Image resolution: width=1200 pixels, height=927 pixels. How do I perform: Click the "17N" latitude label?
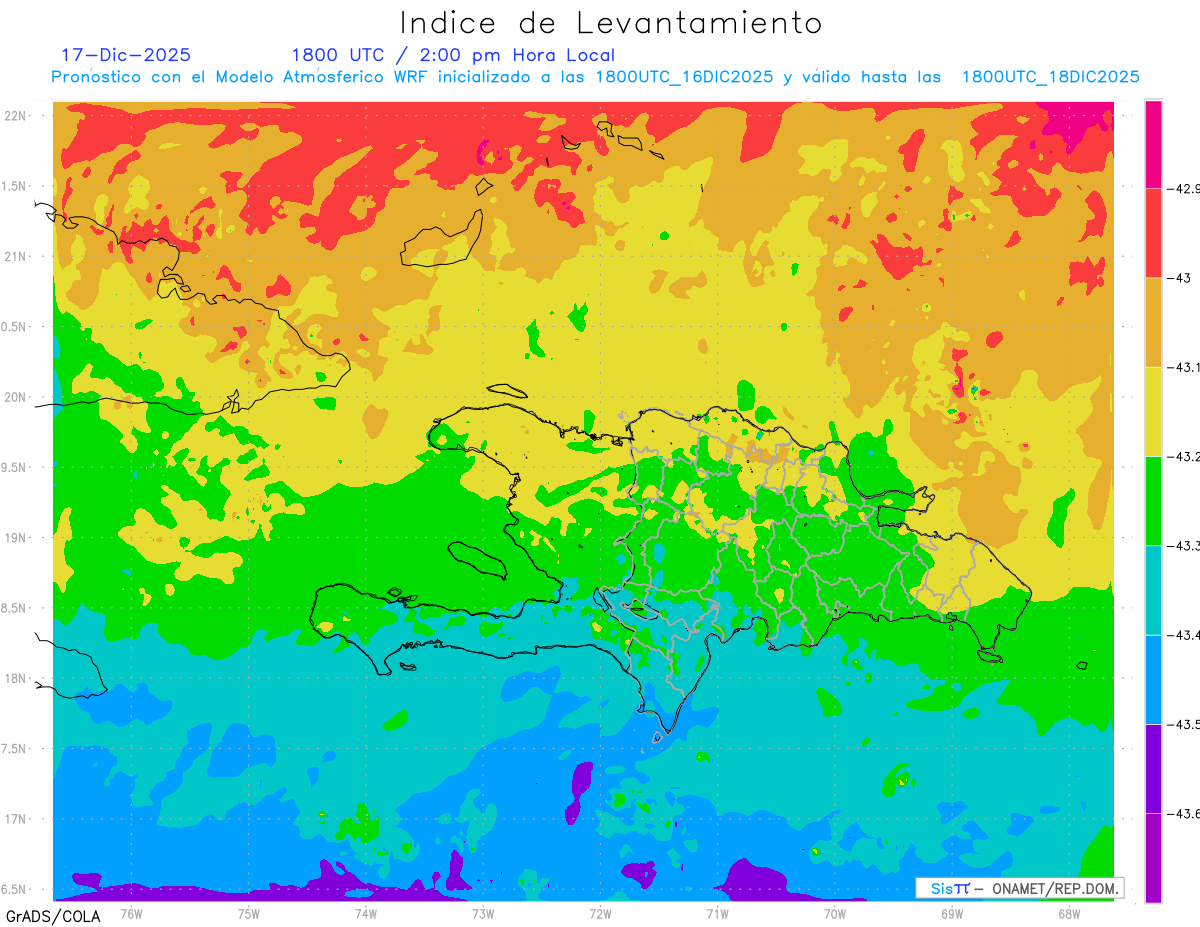pyautogui.click(x=17, y=819)
